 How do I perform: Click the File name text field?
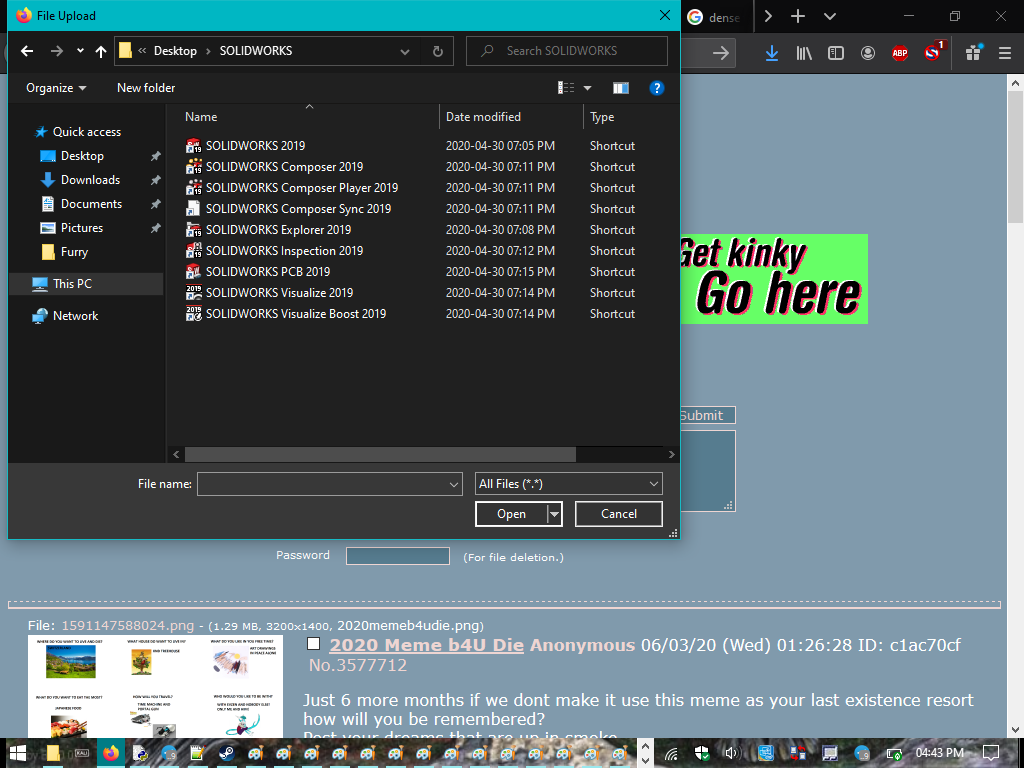(323, 484)
